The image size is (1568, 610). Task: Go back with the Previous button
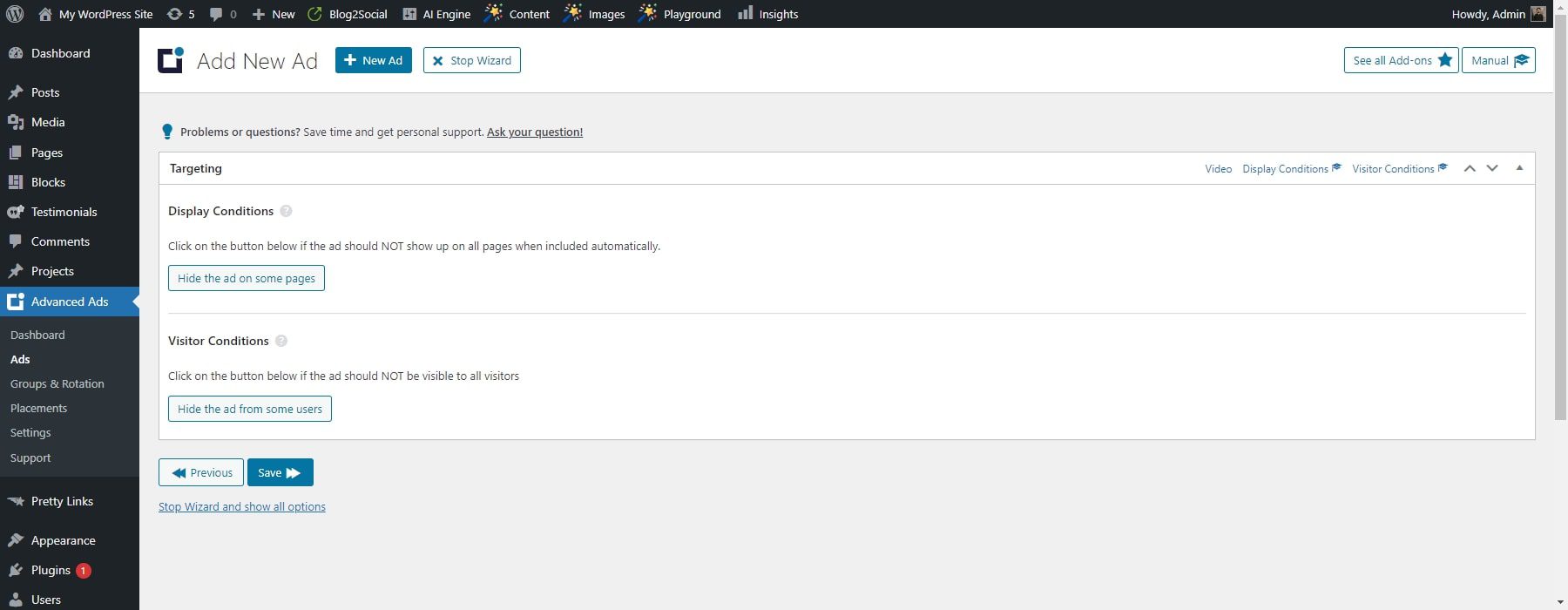[x=201, y=472]
